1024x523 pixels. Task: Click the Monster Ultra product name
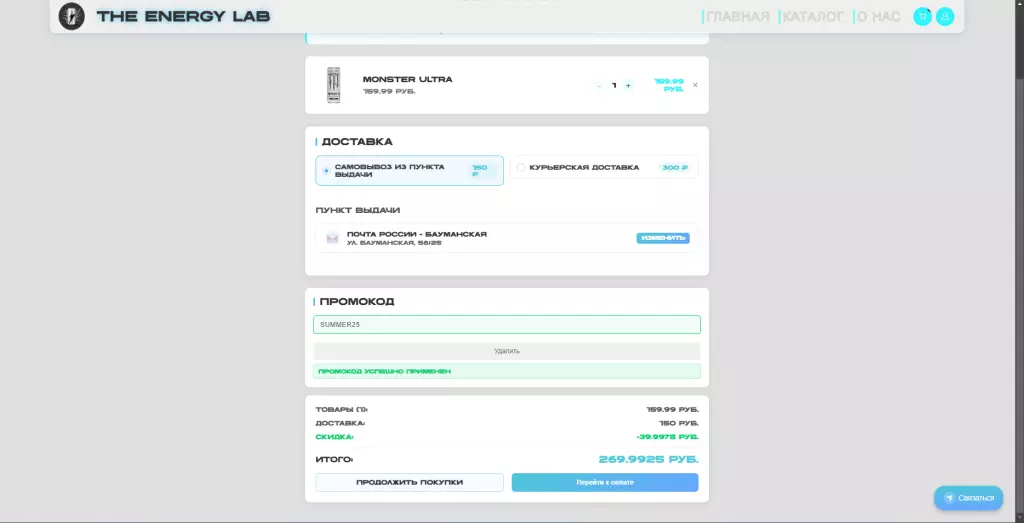408,80
